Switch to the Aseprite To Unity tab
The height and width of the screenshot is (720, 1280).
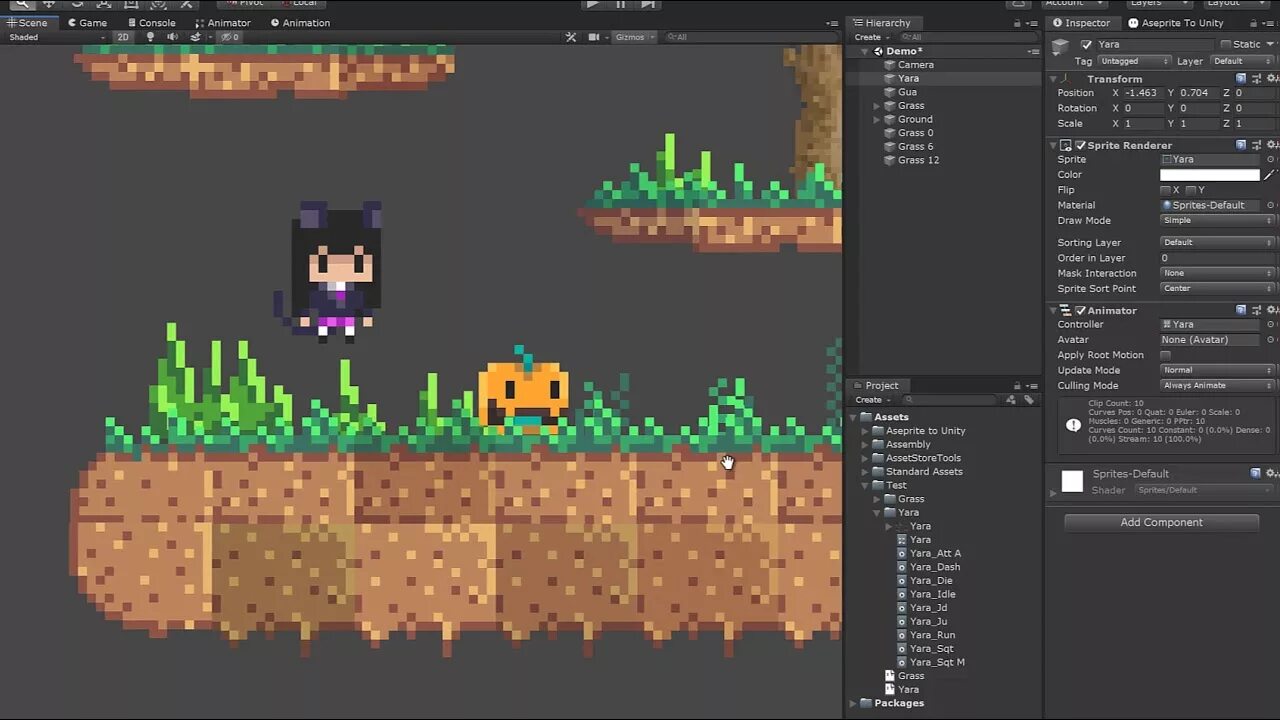pos(1175,22)
